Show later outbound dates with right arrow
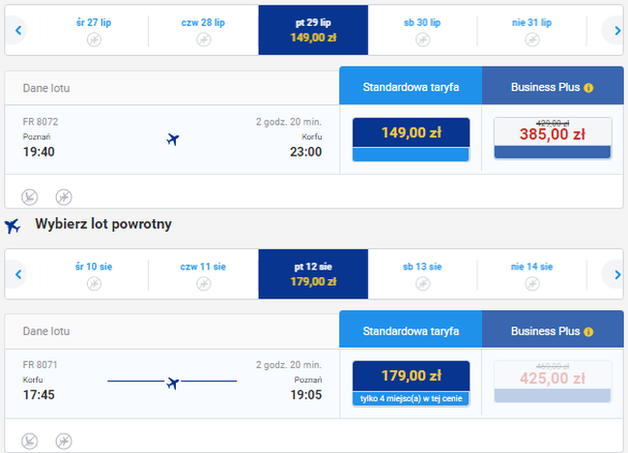The height and width of the screenshot is (453, 628). pyautogui.click(x=614, y=31)
